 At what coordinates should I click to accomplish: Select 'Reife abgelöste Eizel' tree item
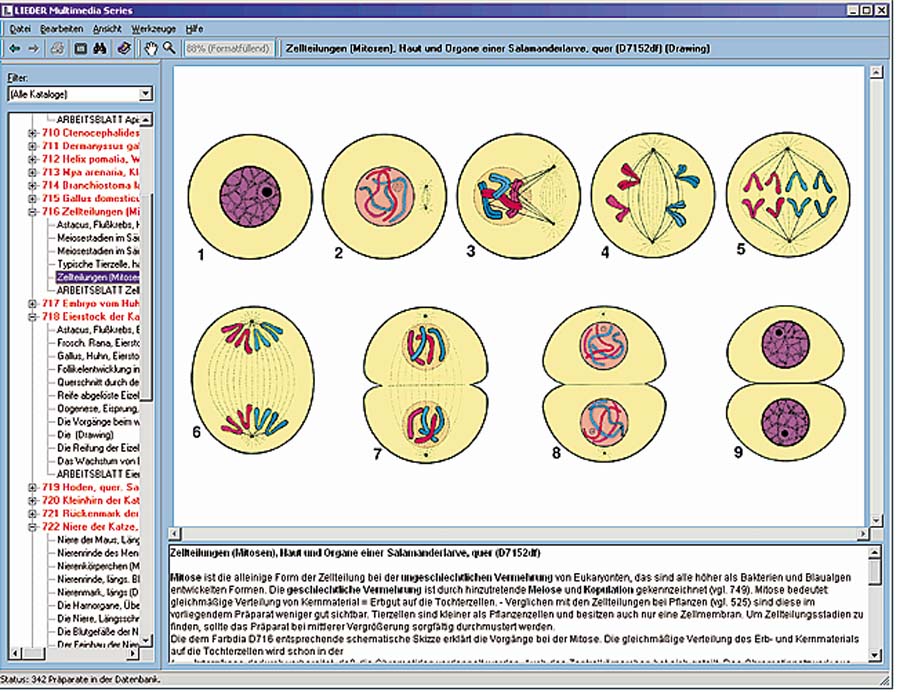pos(98,395)
